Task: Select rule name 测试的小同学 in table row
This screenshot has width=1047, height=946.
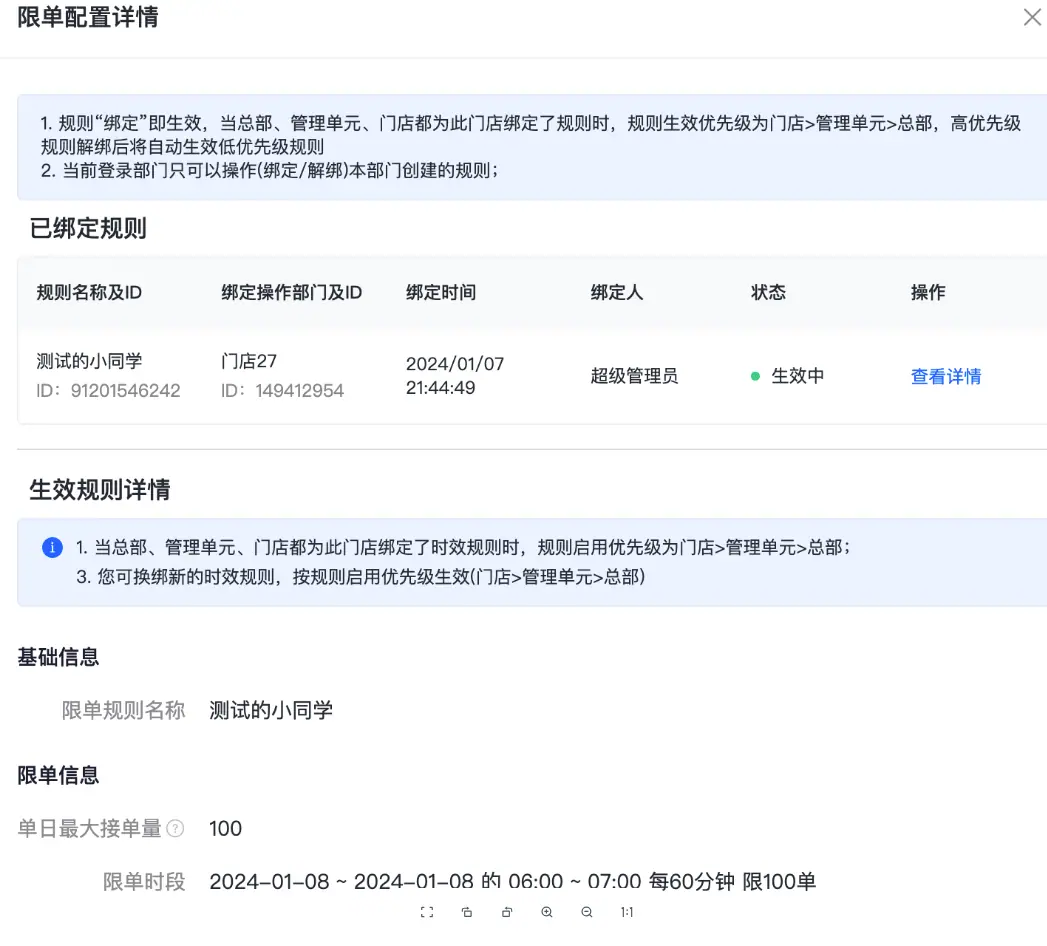Action: click(x=89, y=361)
